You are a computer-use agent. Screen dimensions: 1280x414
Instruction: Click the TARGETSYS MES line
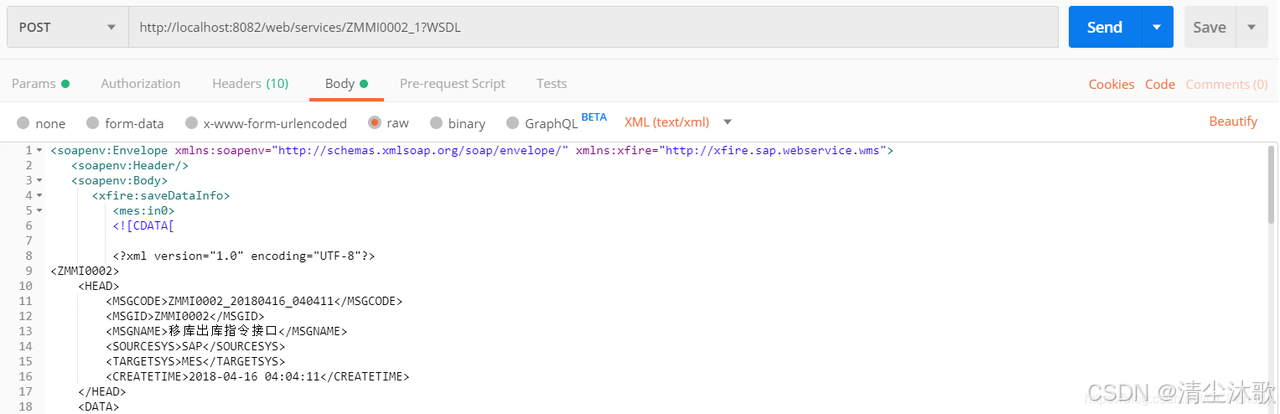pos(195,361)
